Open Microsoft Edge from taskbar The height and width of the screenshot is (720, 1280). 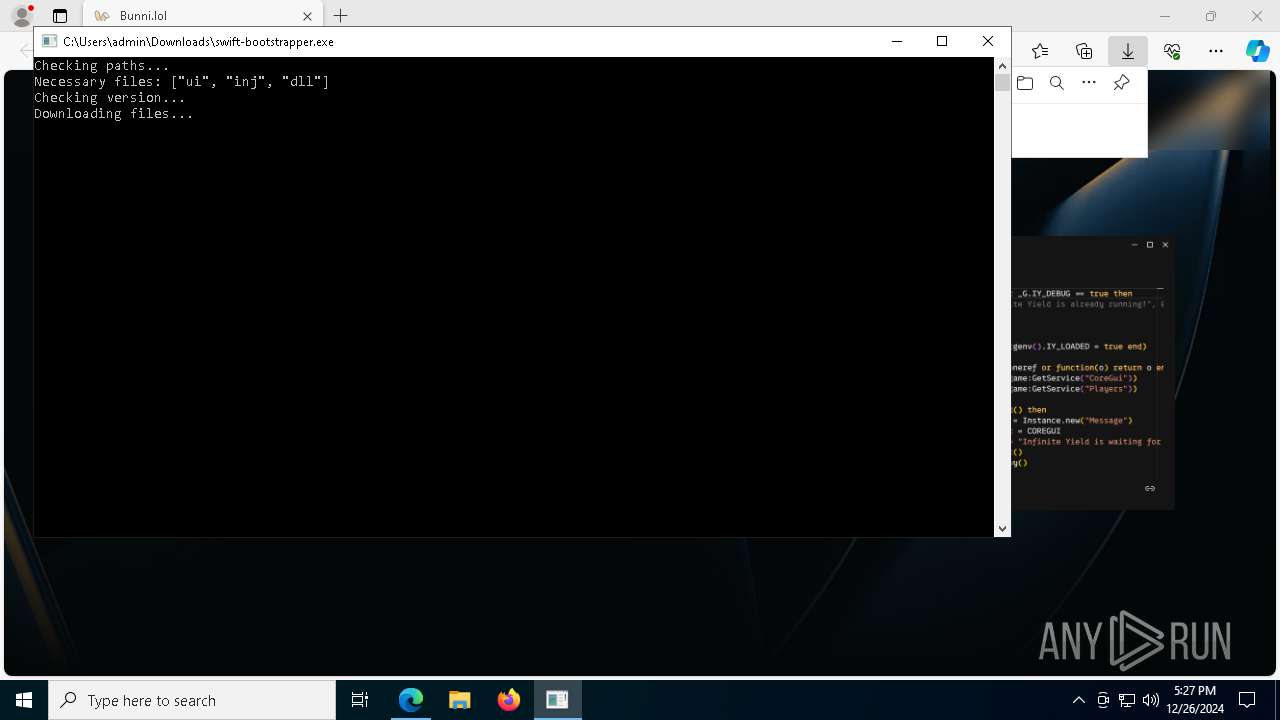pos(411,700)
